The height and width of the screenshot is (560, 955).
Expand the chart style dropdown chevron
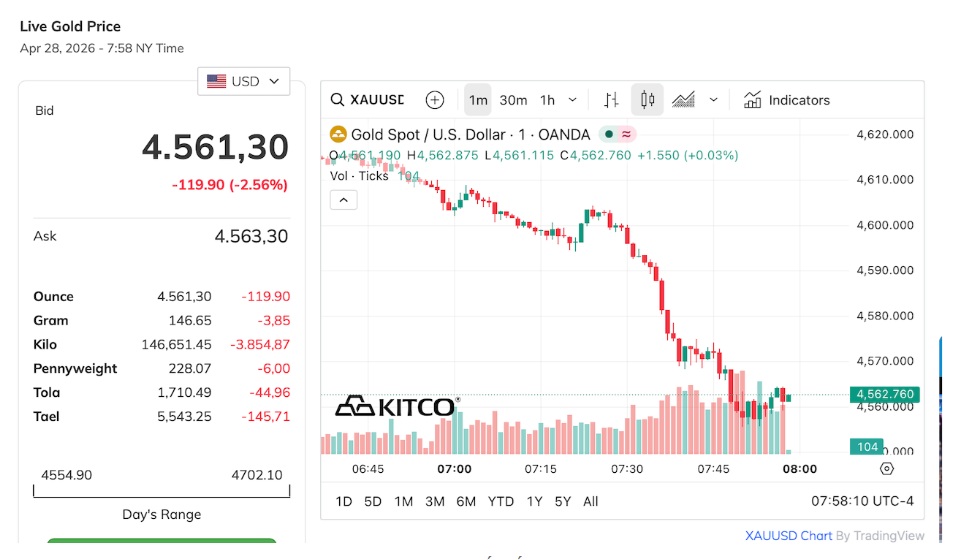(713, 100)
